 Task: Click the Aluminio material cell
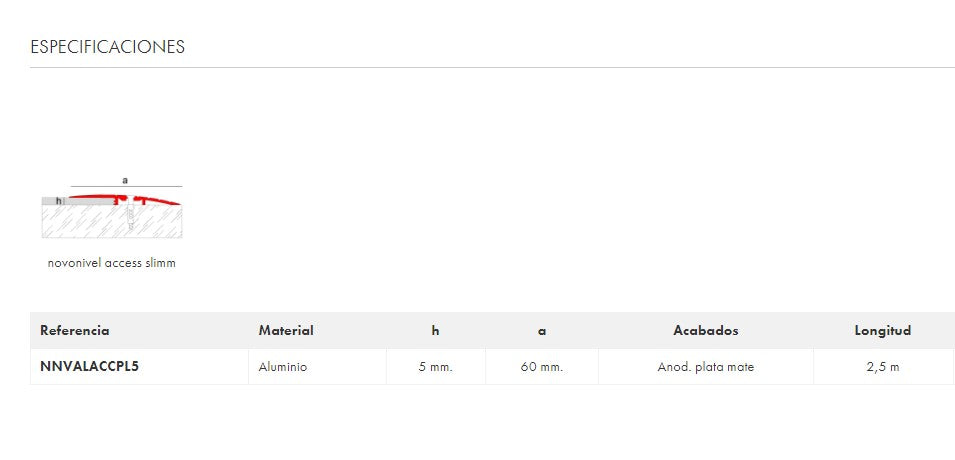point(283,367)
